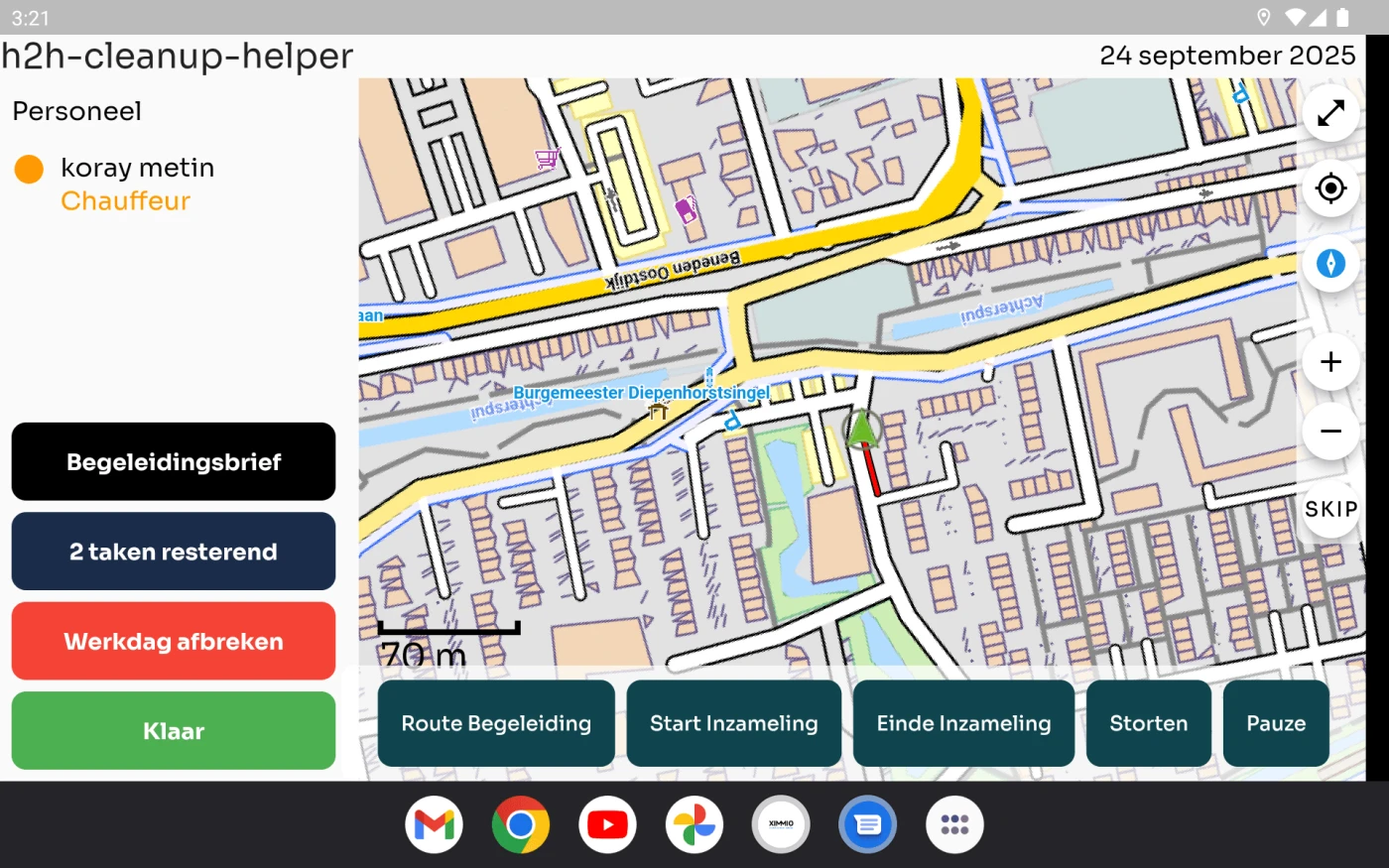Tap the 3:21 clock in status bar
The image size is (1389, 868).
[30, 18]
